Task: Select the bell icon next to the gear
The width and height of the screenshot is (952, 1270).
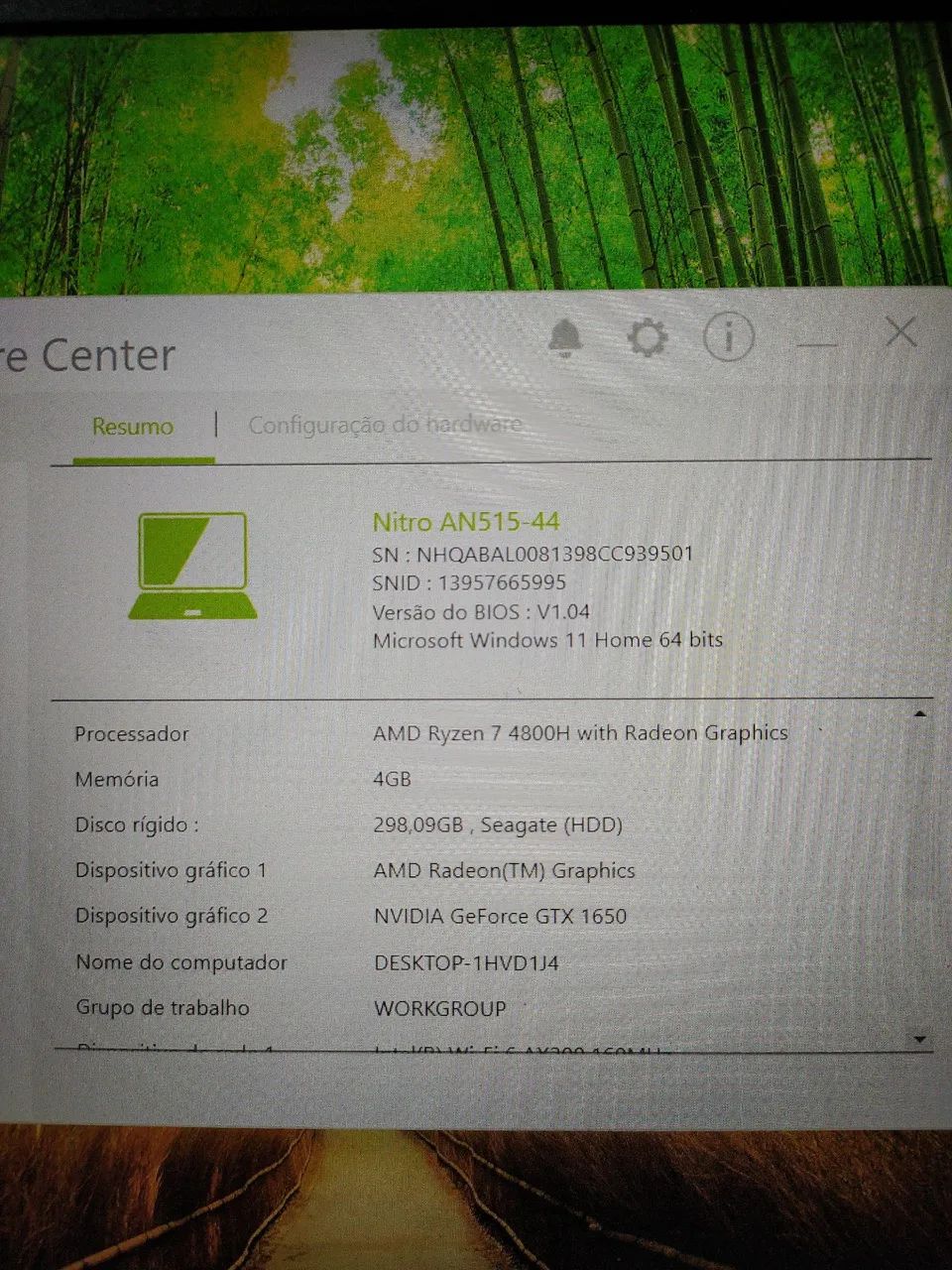Action: pyautogui.click(x=565, y=337)
